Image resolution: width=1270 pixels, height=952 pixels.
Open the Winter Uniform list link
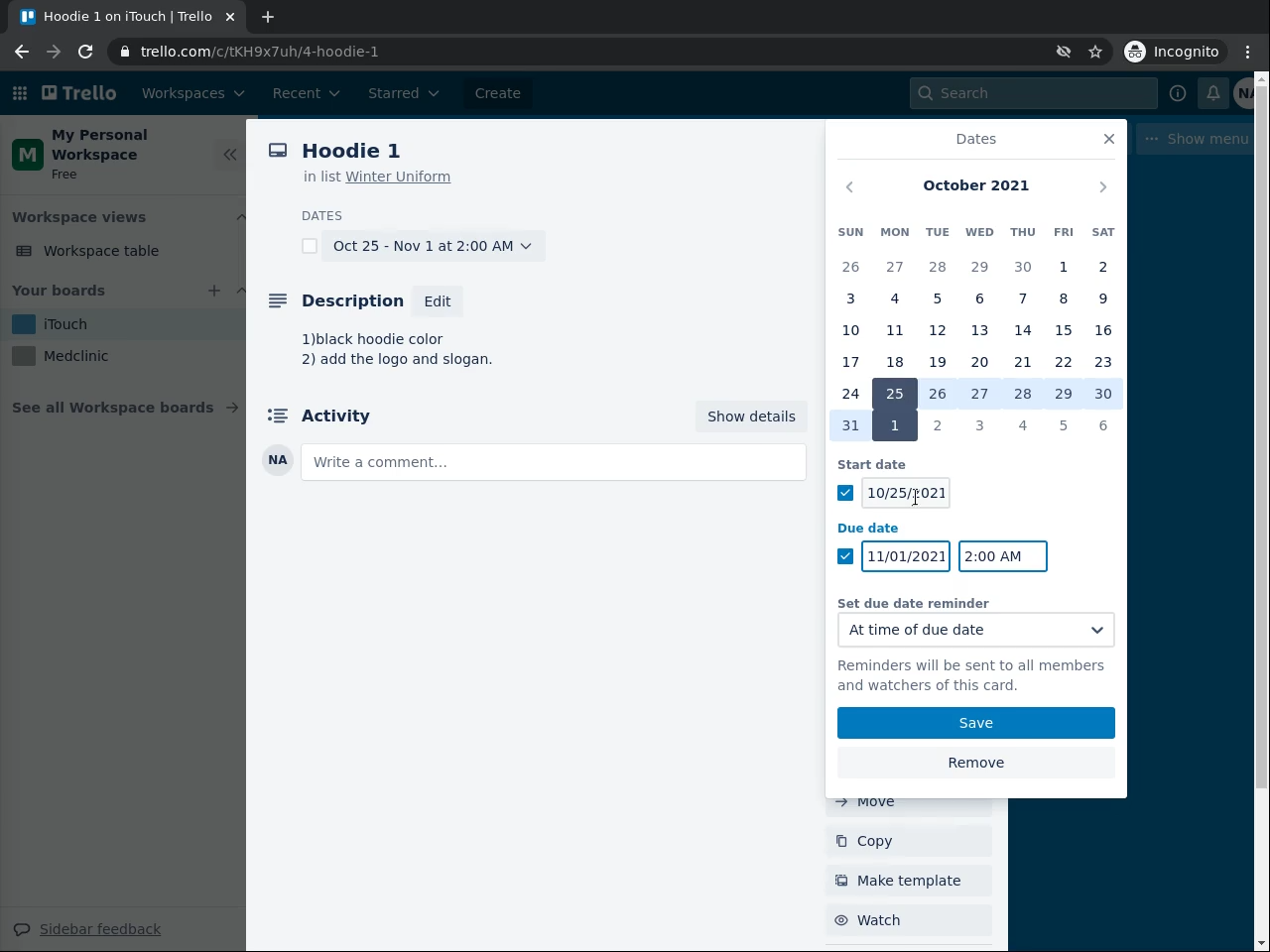coord(398,177)
